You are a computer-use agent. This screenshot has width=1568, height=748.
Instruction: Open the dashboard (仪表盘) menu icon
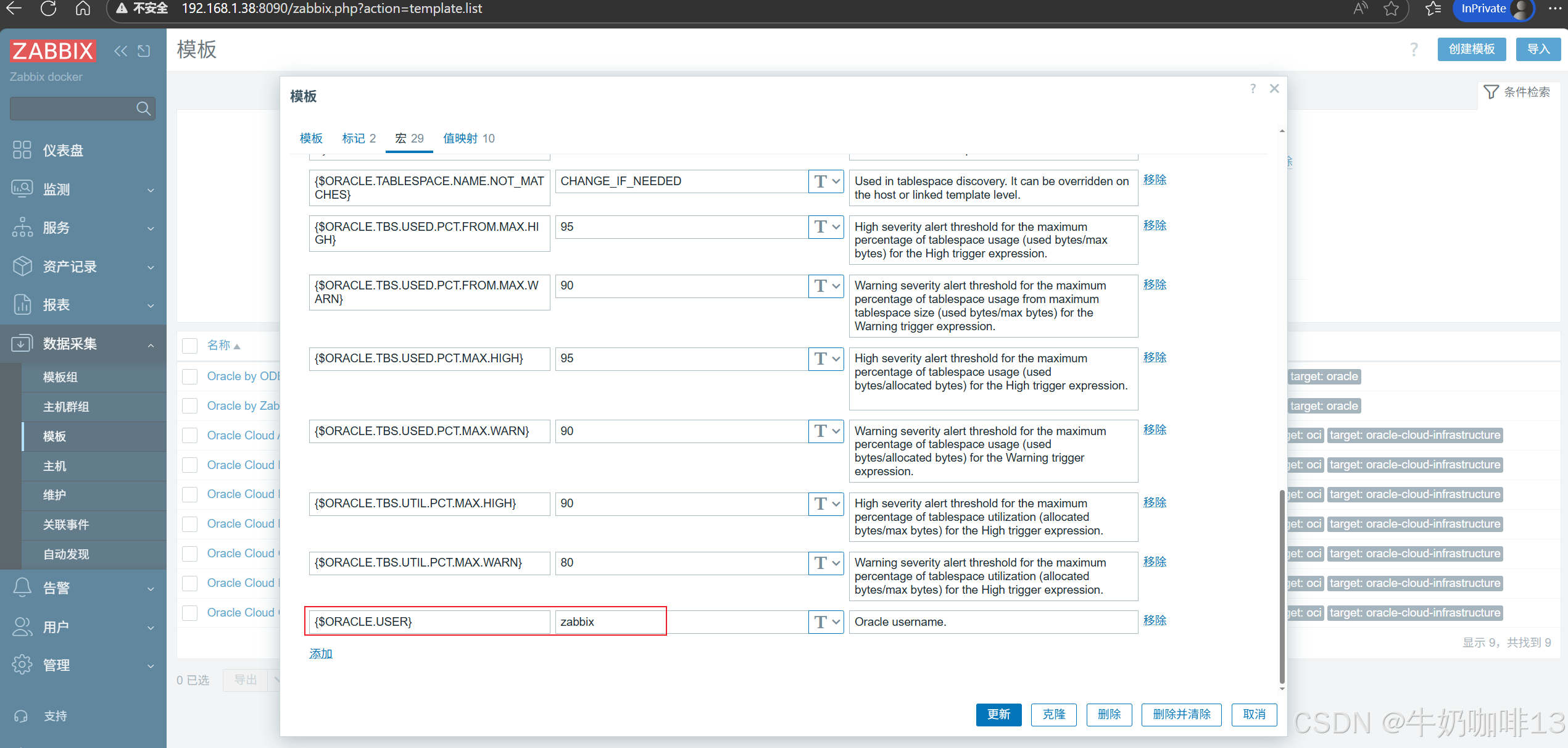coord(22,150)
